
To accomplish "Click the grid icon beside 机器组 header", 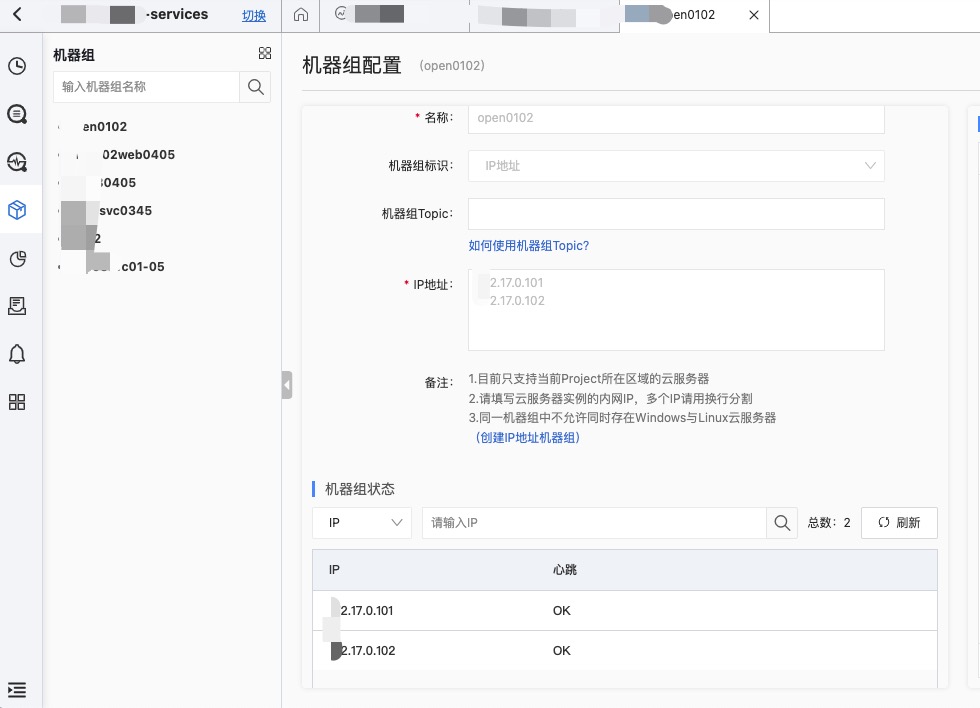I will point(264,53).
